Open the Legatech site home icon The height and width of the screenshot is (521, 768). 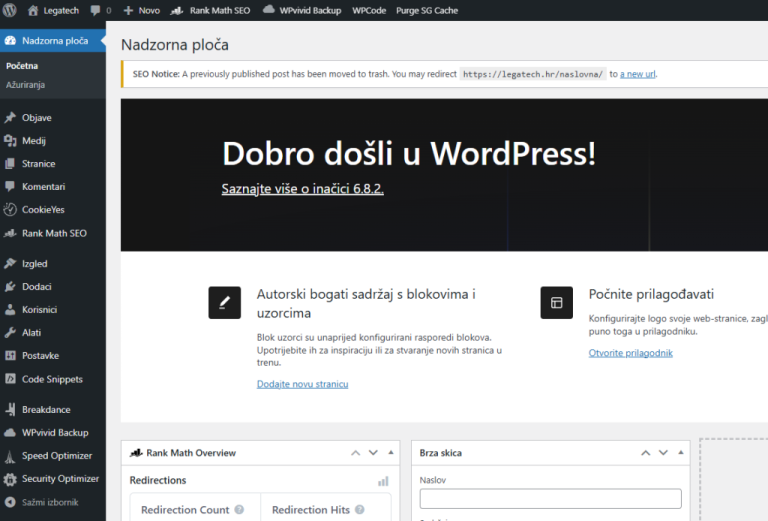(x=33, y=10)
